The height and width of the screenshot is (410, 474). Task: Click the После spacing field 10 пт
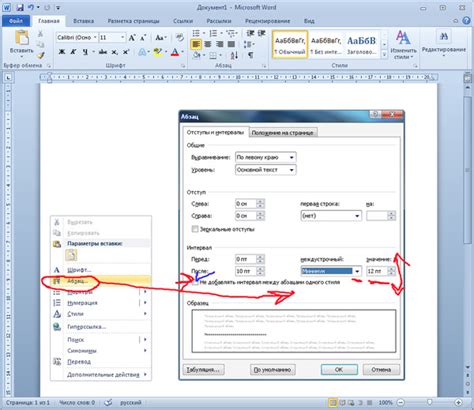coord(246,271)
